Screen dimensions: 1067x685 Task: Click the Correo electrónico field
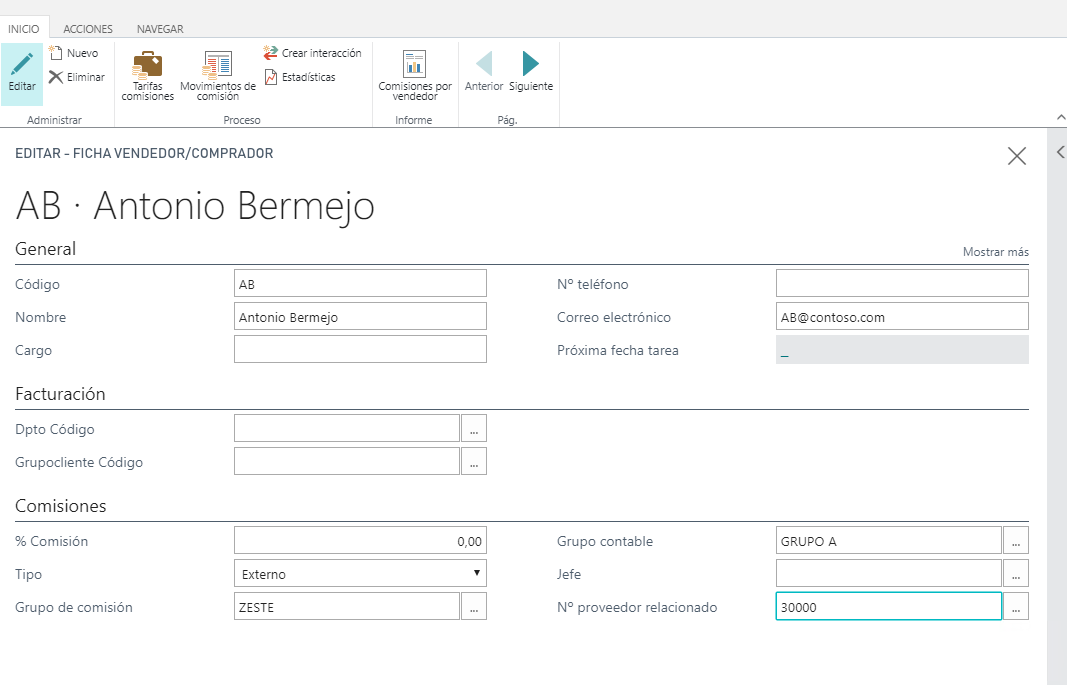click(x=902, y=316)
